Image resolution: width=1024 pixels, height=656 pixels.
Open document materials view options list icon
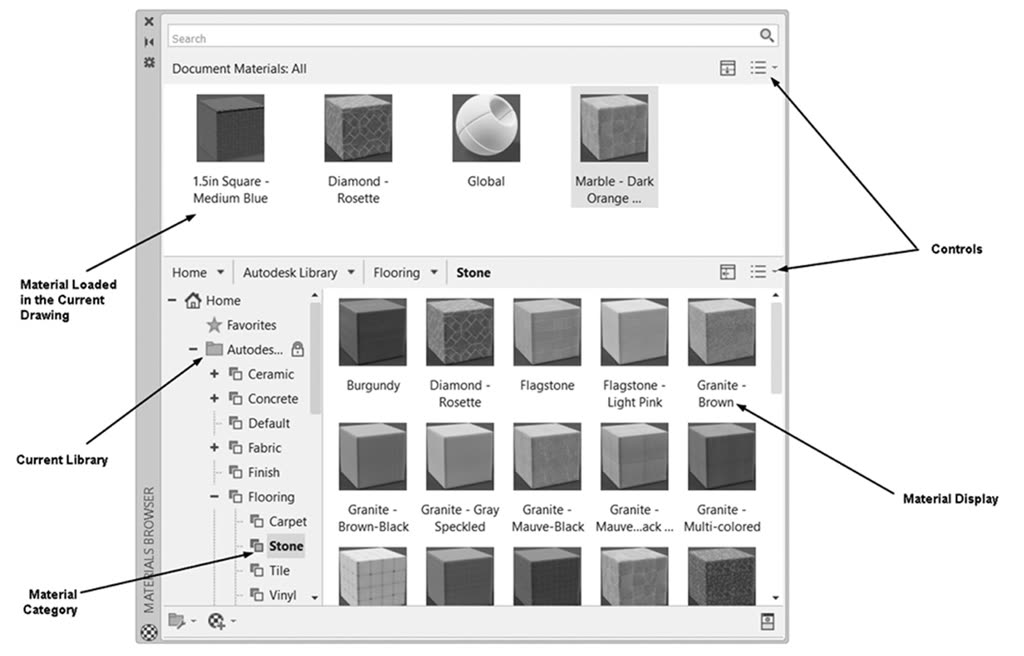pyautogui.click(x=758, y=68)
